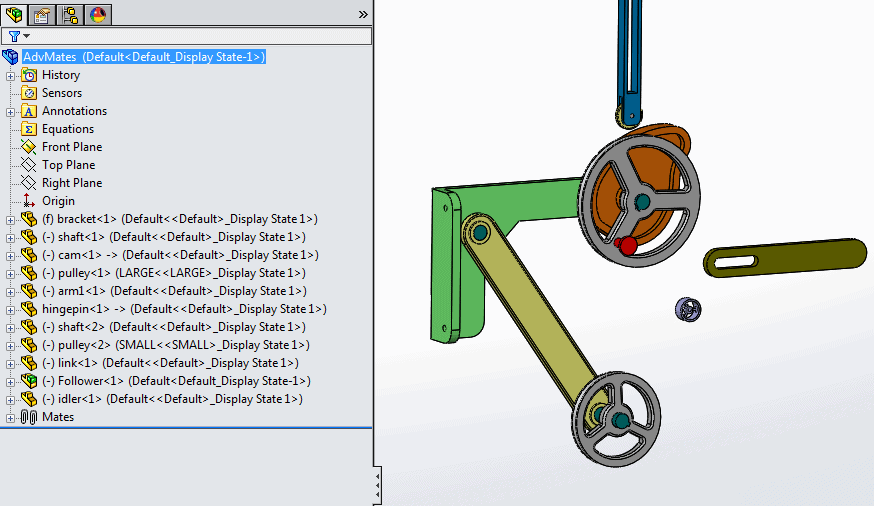
Task: Click the Origin icon in tree
Action: [29, 201]
